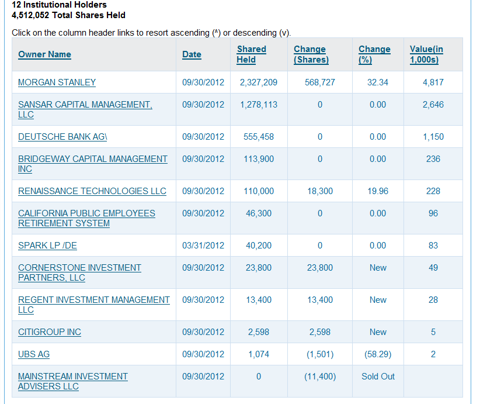Select Deutsche Bank shares held 555,458
480x404 pixels.
point(258,137)
